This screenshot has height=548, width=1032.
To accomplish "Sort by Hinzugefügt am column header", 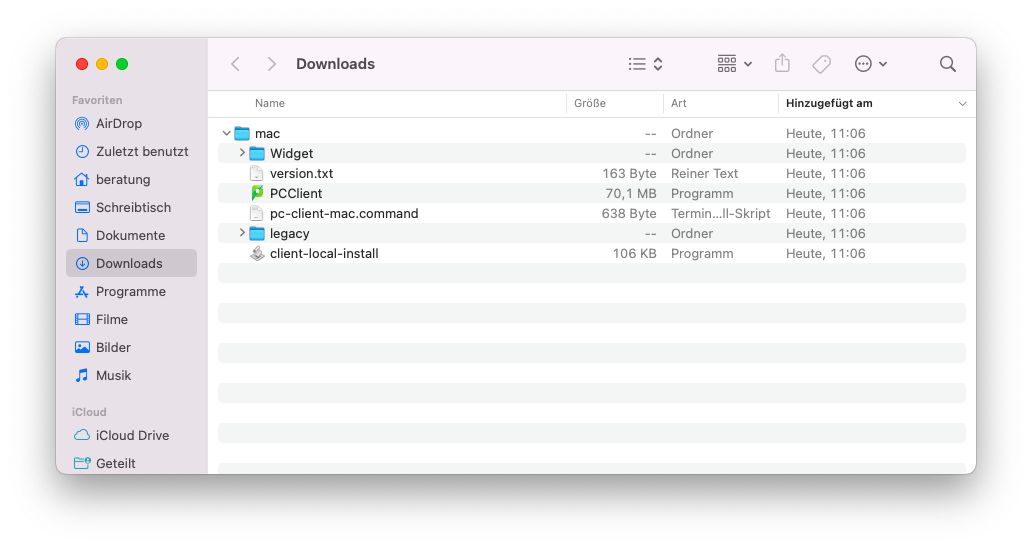I will pos(829,103).
